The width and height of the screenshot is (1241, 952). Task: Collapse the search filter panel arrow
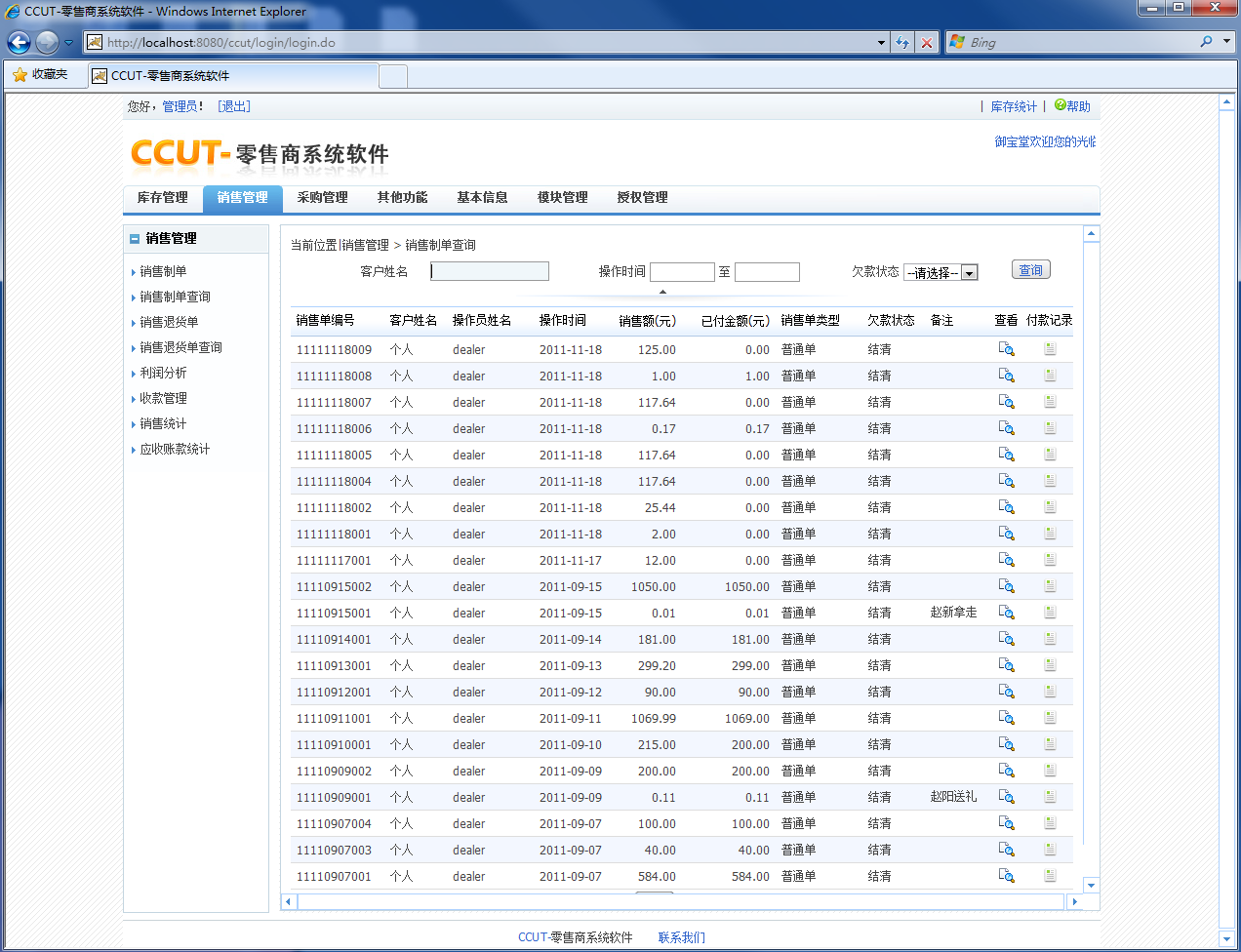coord(662,292)
